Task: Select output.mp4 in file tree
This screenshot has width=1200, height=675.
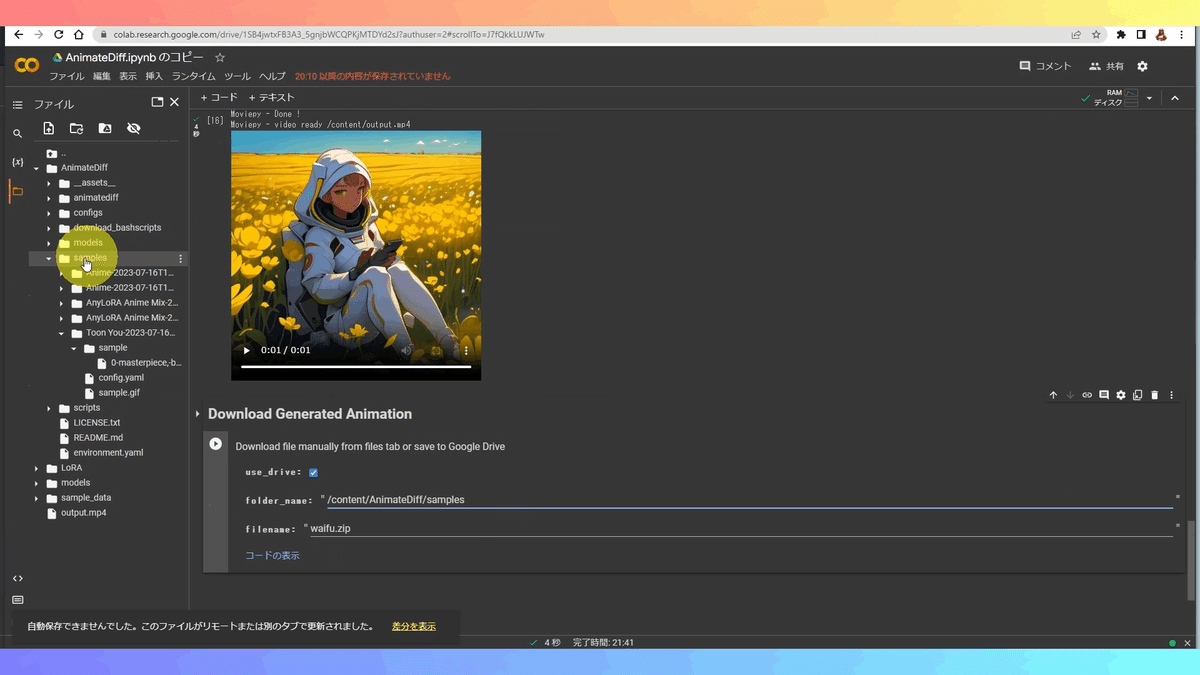Action: tap(83, 513)
